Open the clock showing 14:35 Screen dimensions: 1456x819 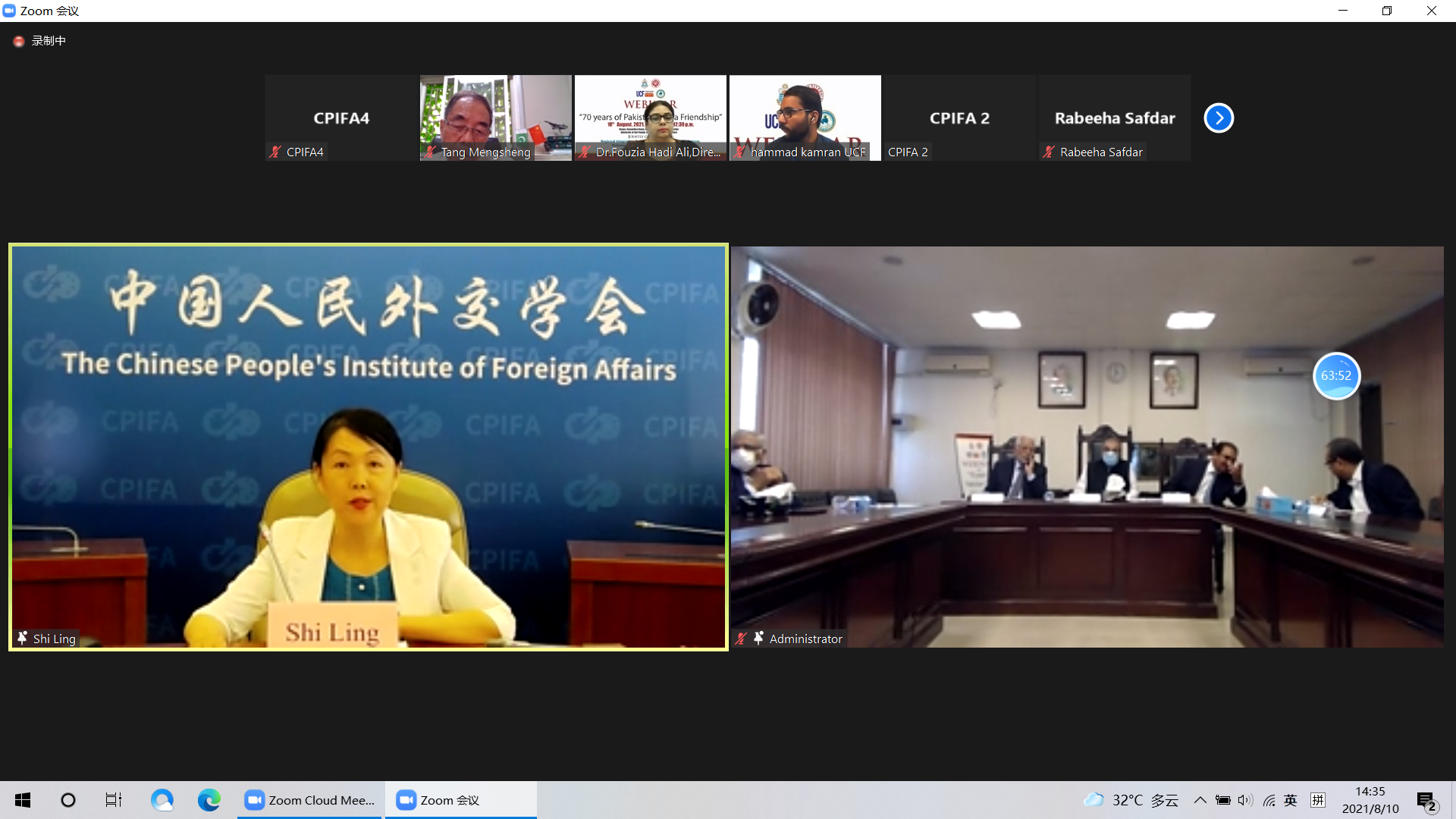click(1370, 800)
